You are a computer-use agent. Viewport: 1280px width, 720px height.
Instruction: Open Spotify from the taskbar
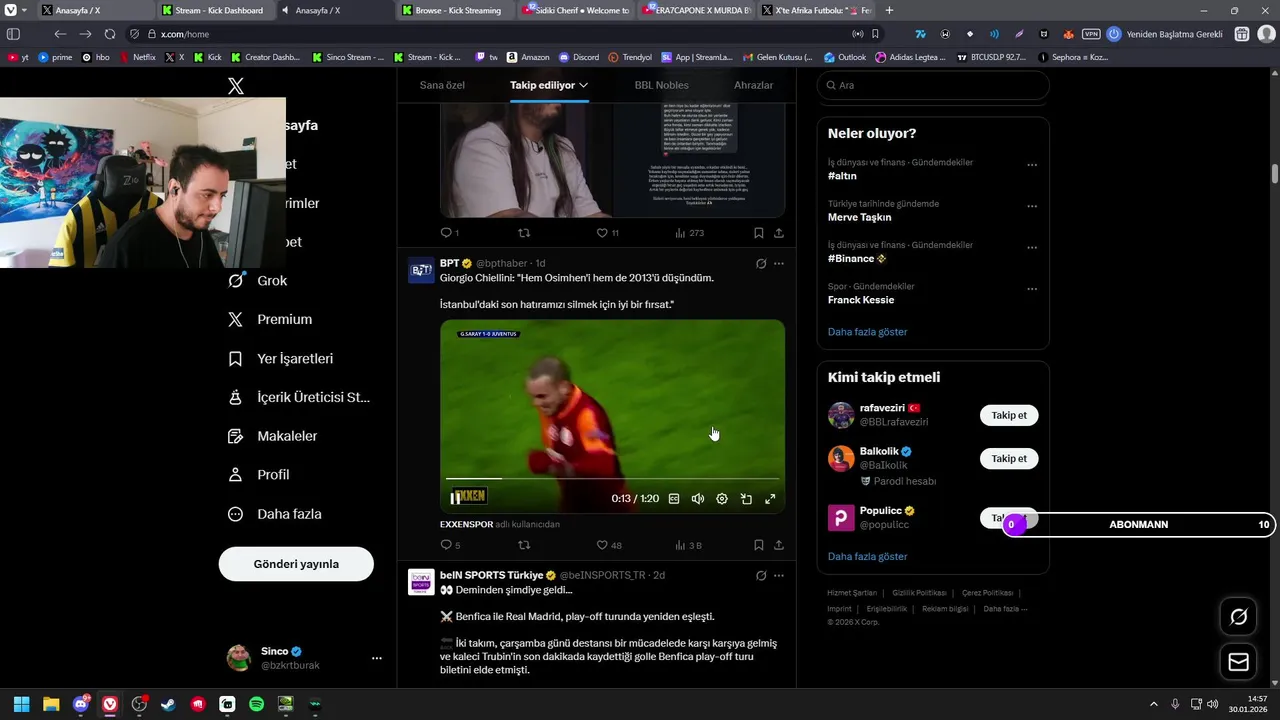tap(256, 704)
